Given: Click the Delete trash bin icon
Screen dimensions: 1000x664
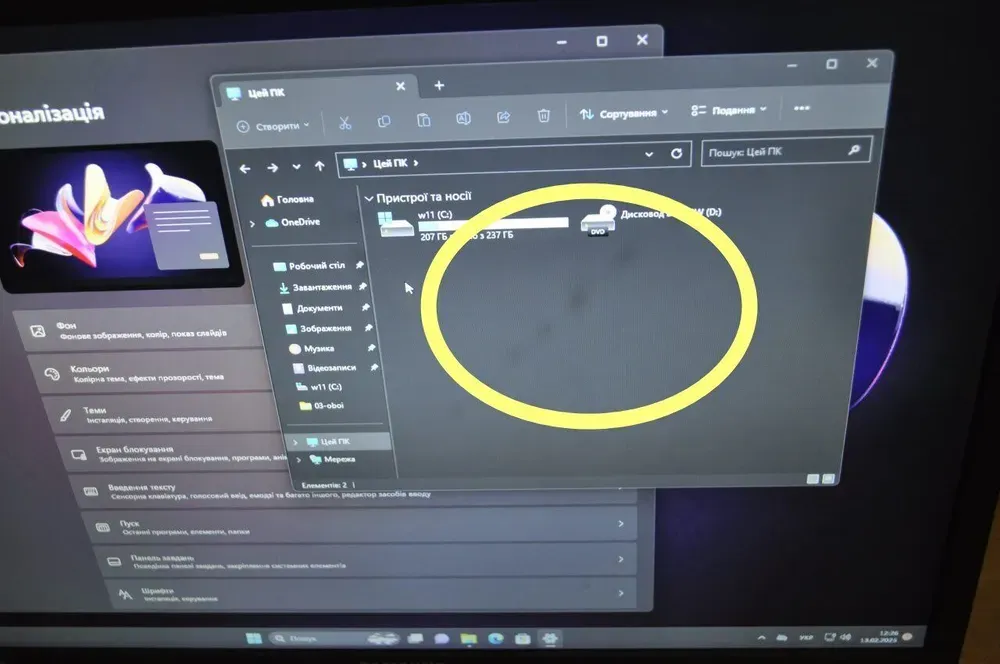Looking at the screenshot, I should point(543,116).
